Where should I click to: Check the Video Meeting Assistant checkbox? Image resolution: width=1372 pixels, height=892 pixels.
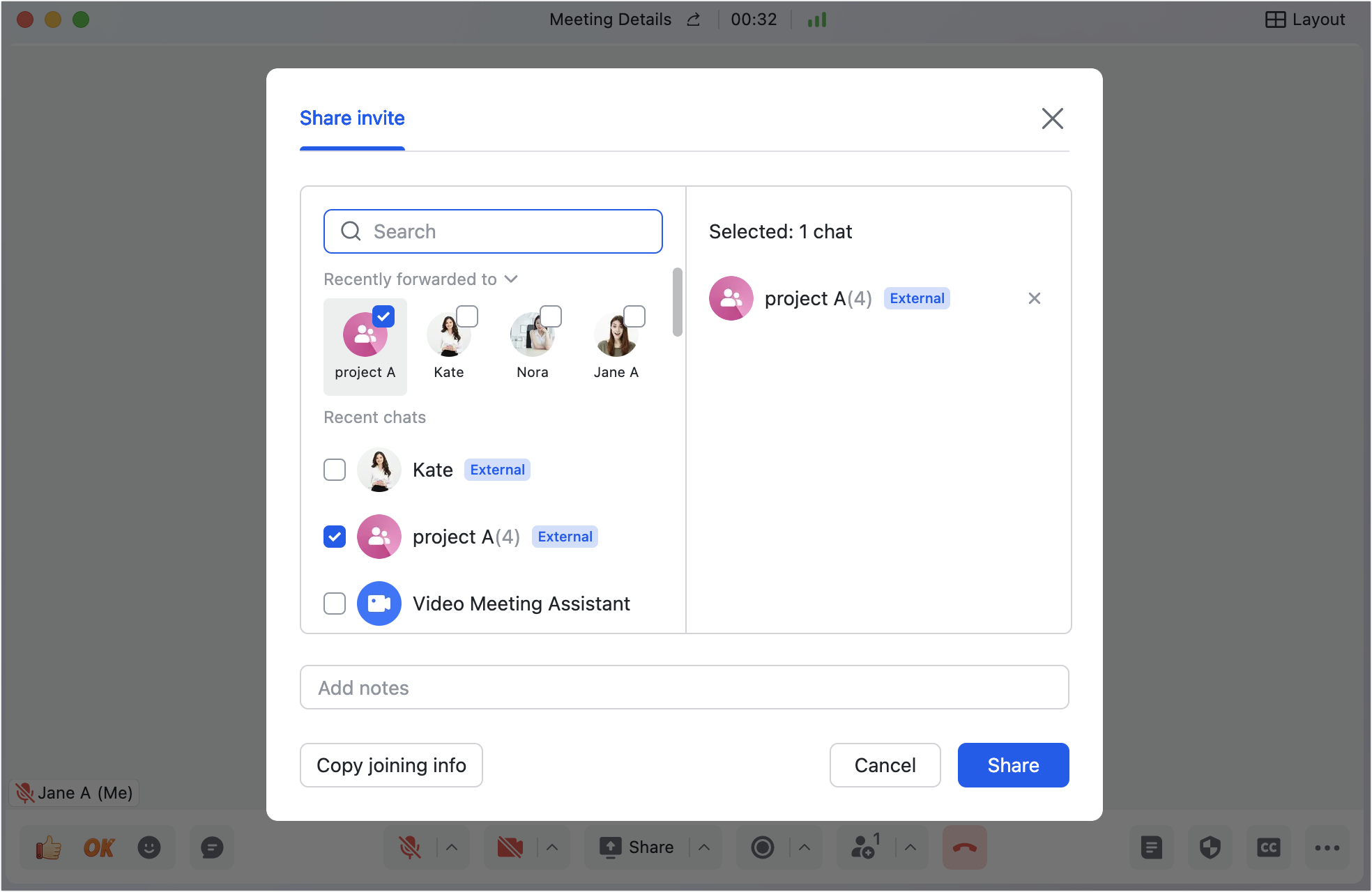[x=335, y=603]
